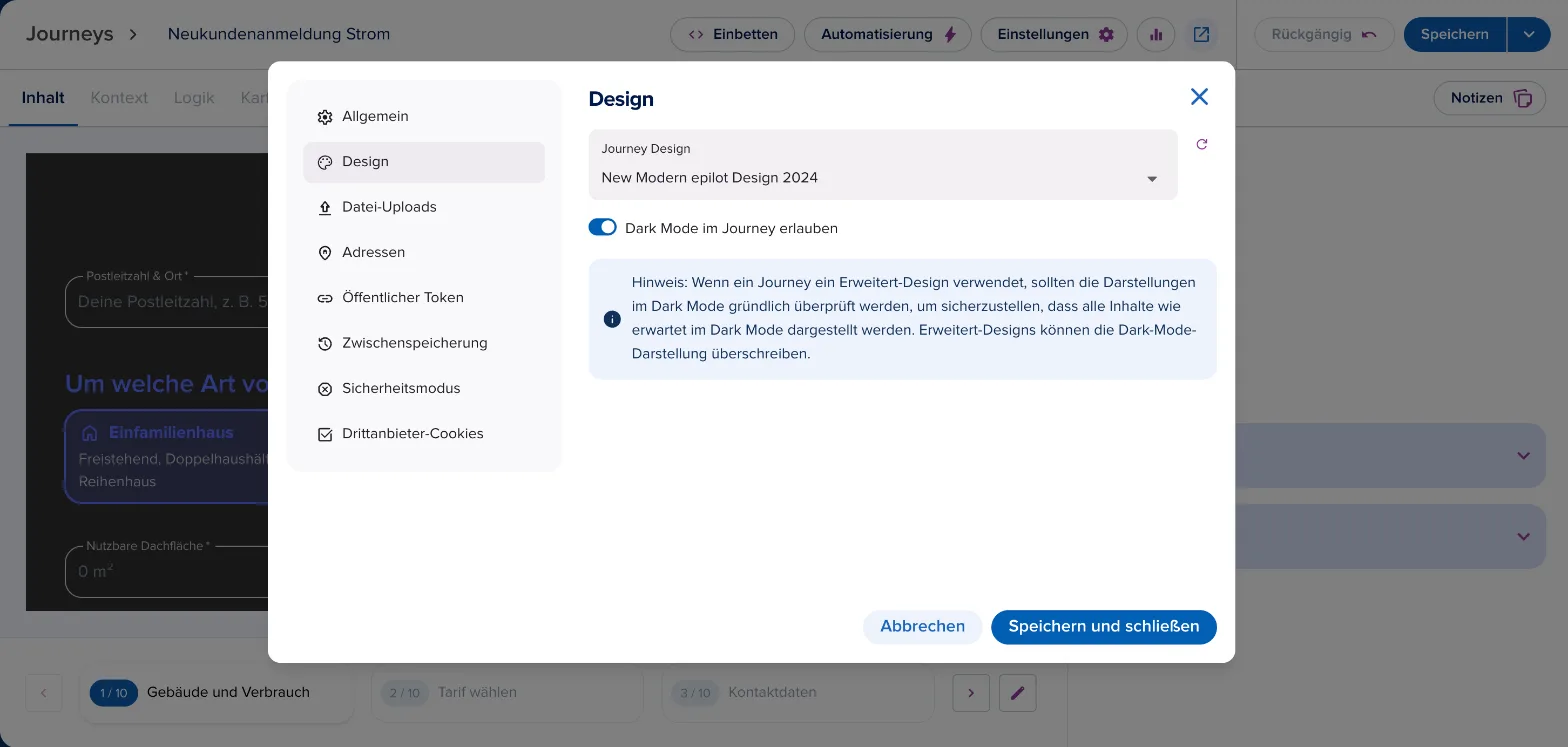Go to next step arrow button
1568x747 pixels.
click(x=971, y=692)
